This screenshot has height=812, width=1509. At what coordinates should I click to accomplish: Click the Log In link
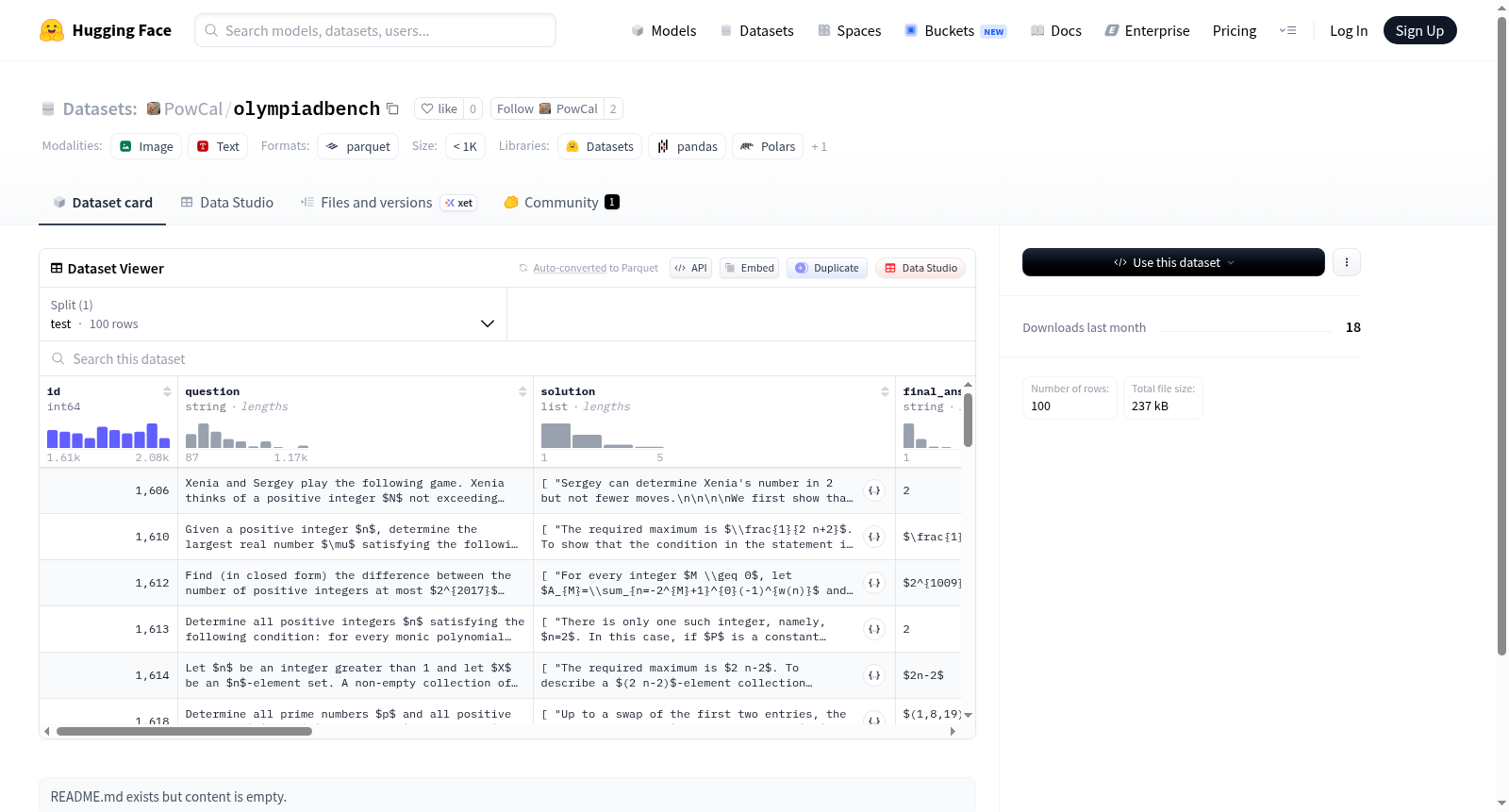click(1349, 31)
